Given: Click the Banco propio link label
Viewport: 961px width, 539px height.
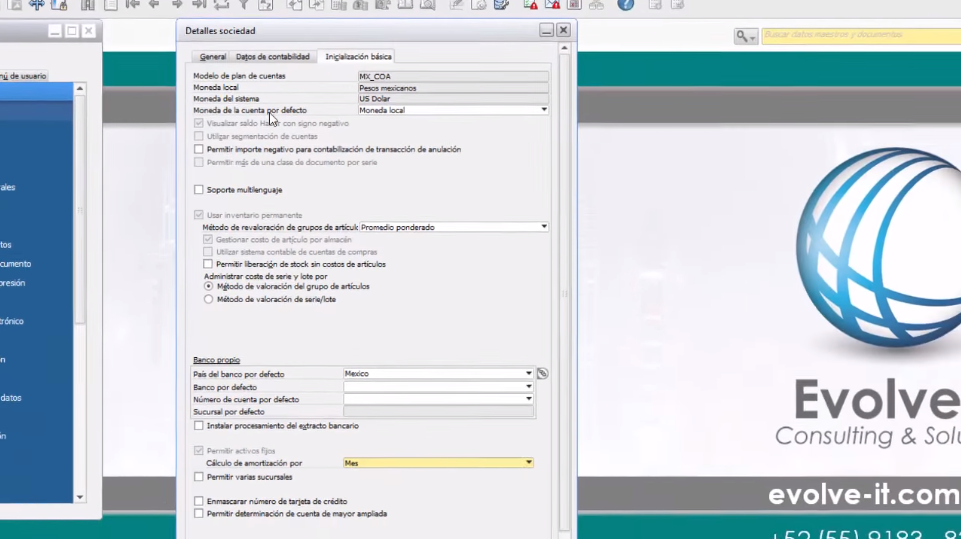Looking at the screenshot, I should [x=216, y=360].
